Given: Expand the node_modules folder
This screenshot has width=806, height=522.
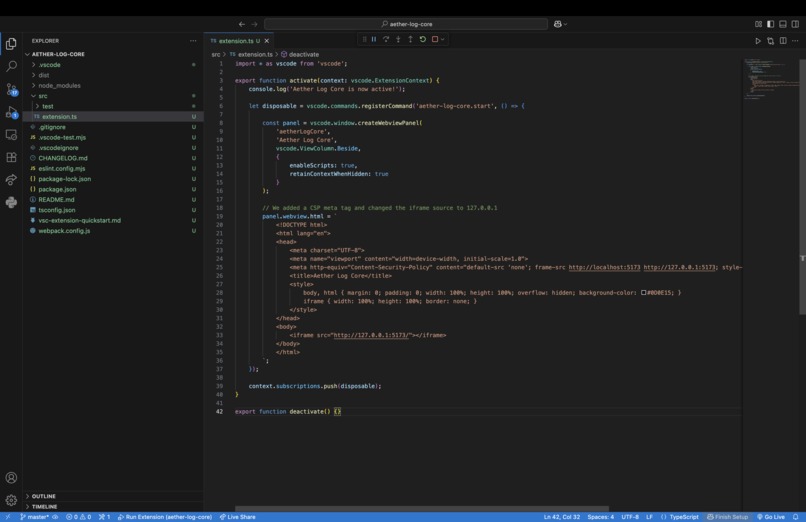Looking at the screenshot, I should [x=59, y=85].
